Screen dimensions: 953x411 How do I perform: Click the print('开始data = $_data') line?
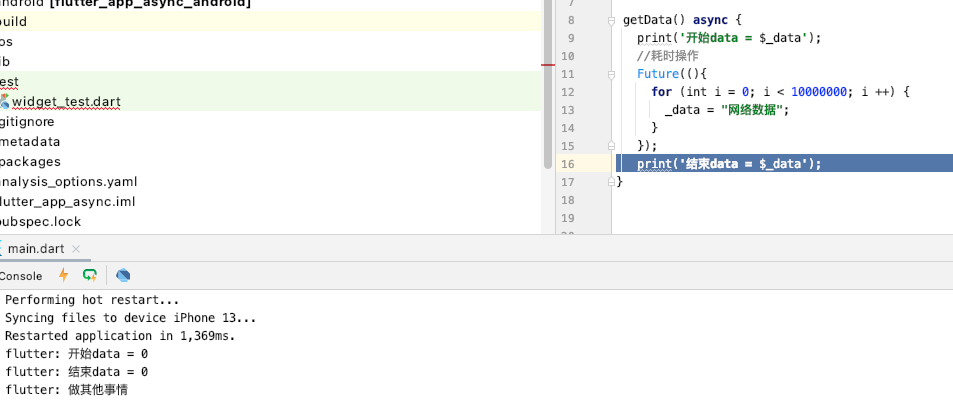(x=729, y=38)
